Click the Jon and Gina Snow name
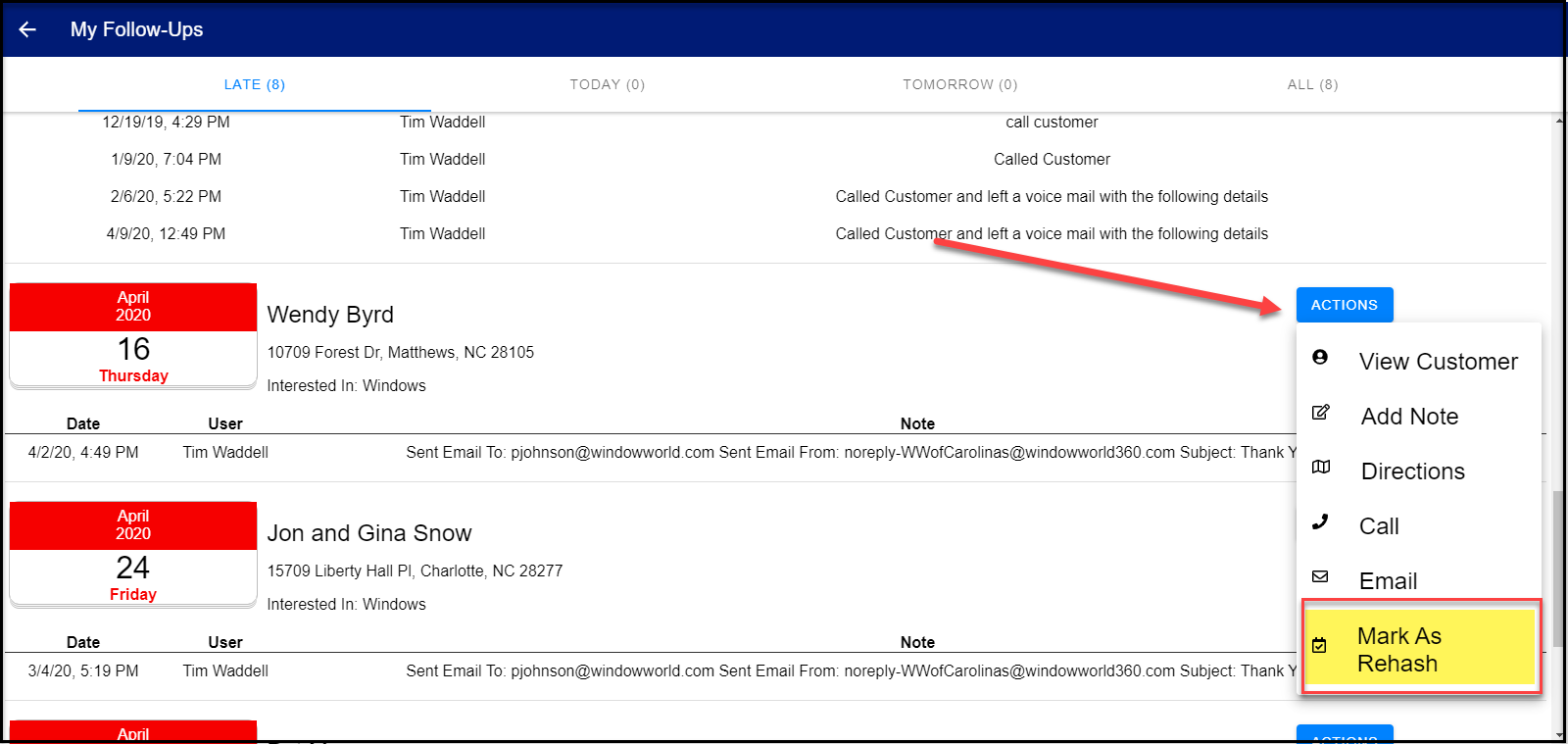This screenshot has width=1568, height=744. [369, 533]
